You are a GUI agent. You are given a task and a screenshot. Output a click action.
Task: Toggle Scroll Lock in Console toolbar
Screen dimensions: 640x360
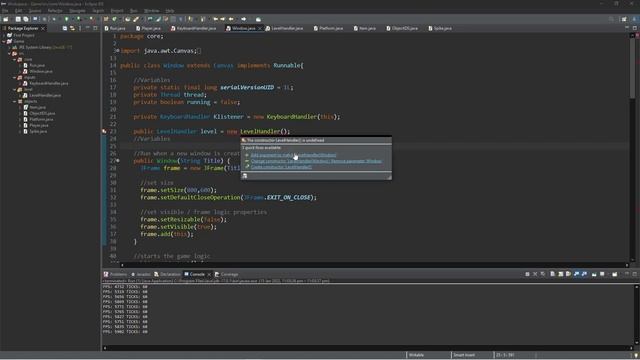(560, 274)
